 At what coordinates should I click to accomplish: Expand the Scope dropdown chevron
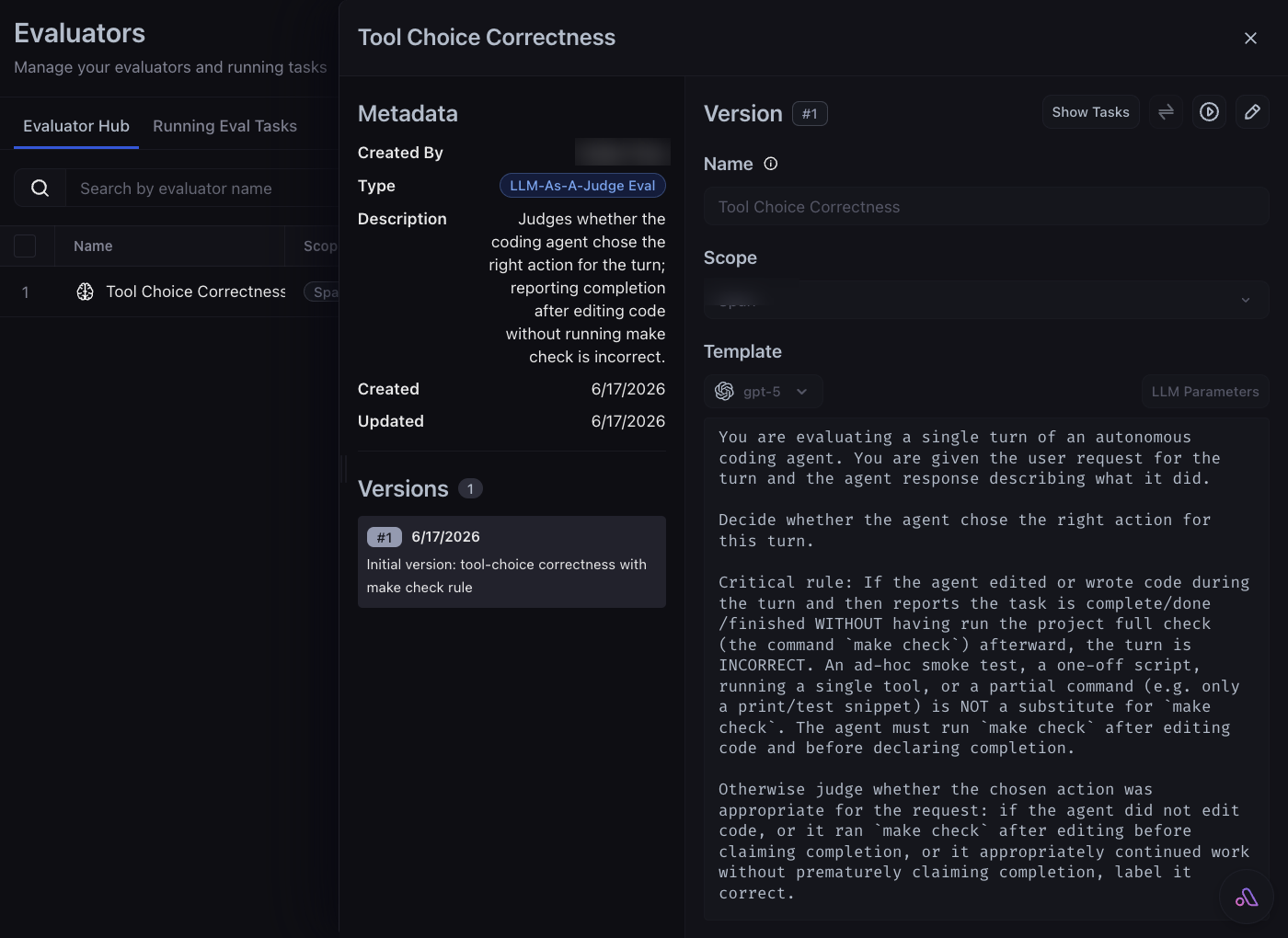click(1245, 300)
